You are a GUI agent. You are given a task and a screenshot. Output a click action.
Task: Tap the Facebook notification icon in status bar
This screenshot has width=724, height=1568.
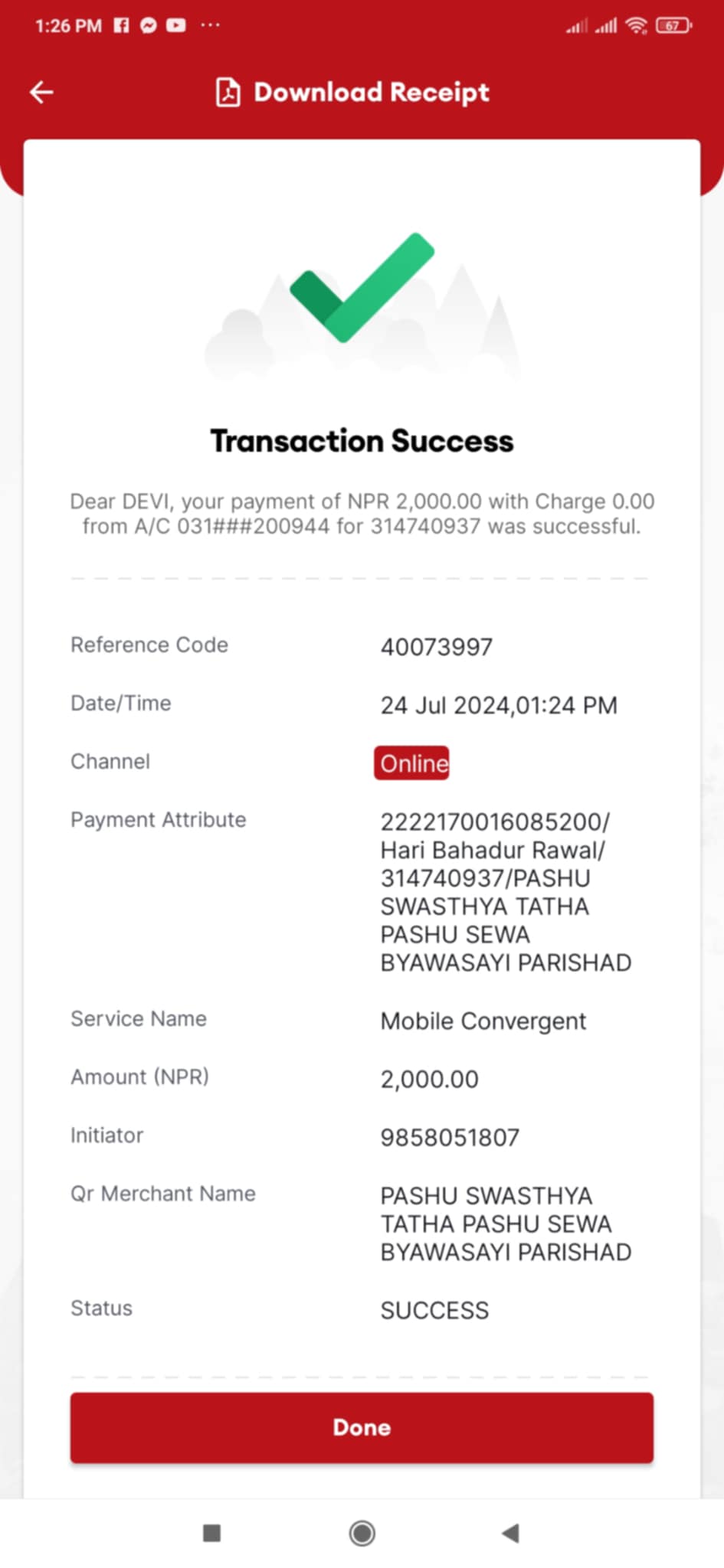click(x=121, y=25)
